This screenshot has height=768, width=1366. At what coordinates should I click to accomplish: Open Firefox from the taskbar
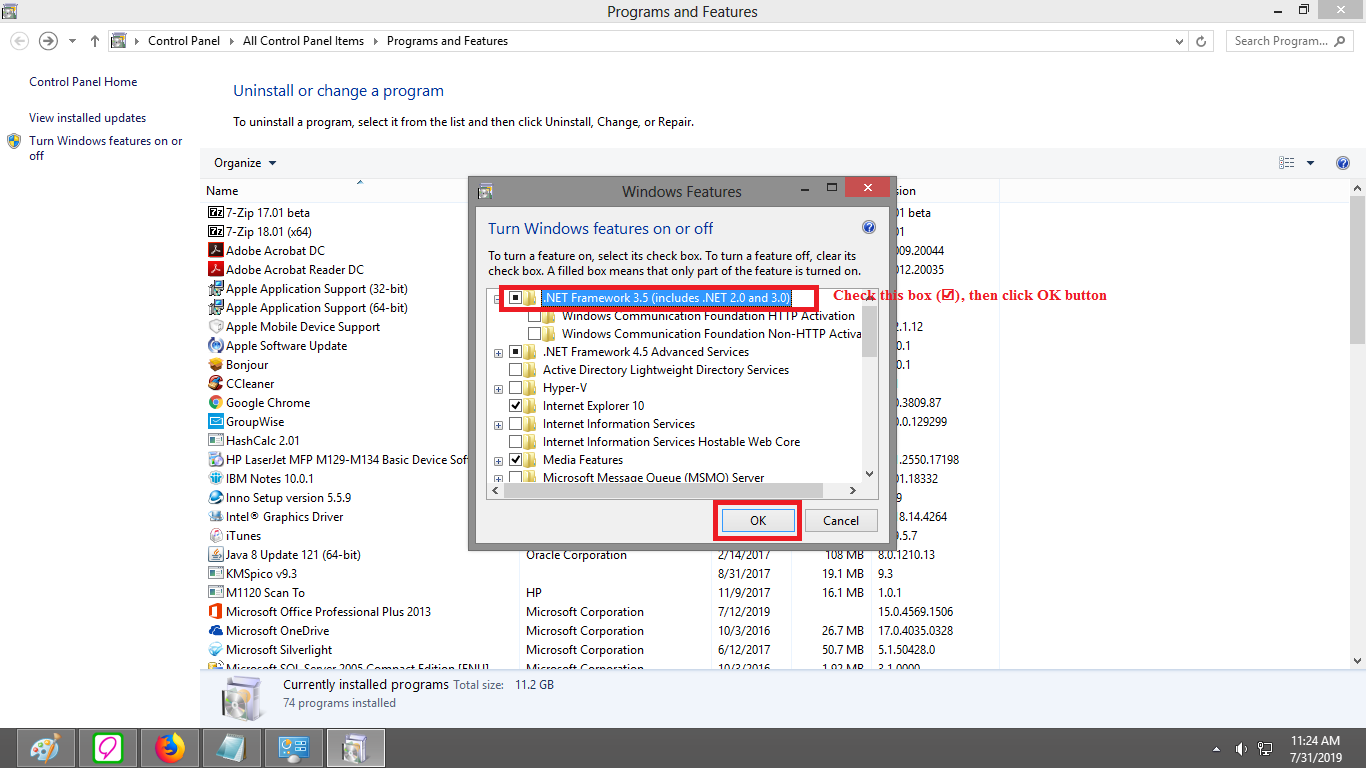170,748
